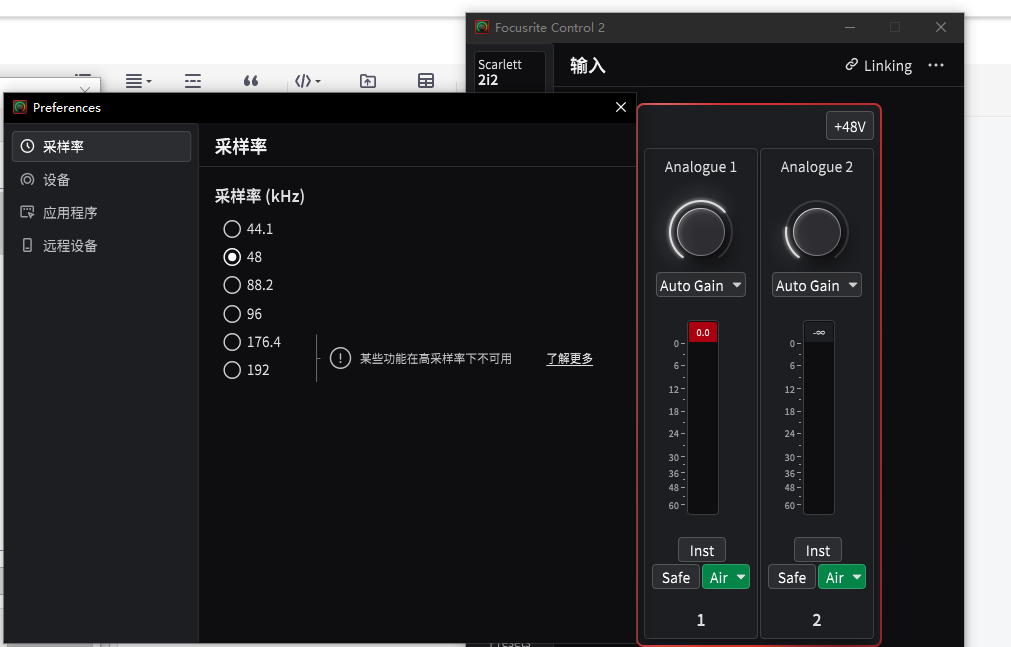The image size is (1011, 647).
Task: Open Air mode dropdown on channel 1
Action: (x=741, y=577)
